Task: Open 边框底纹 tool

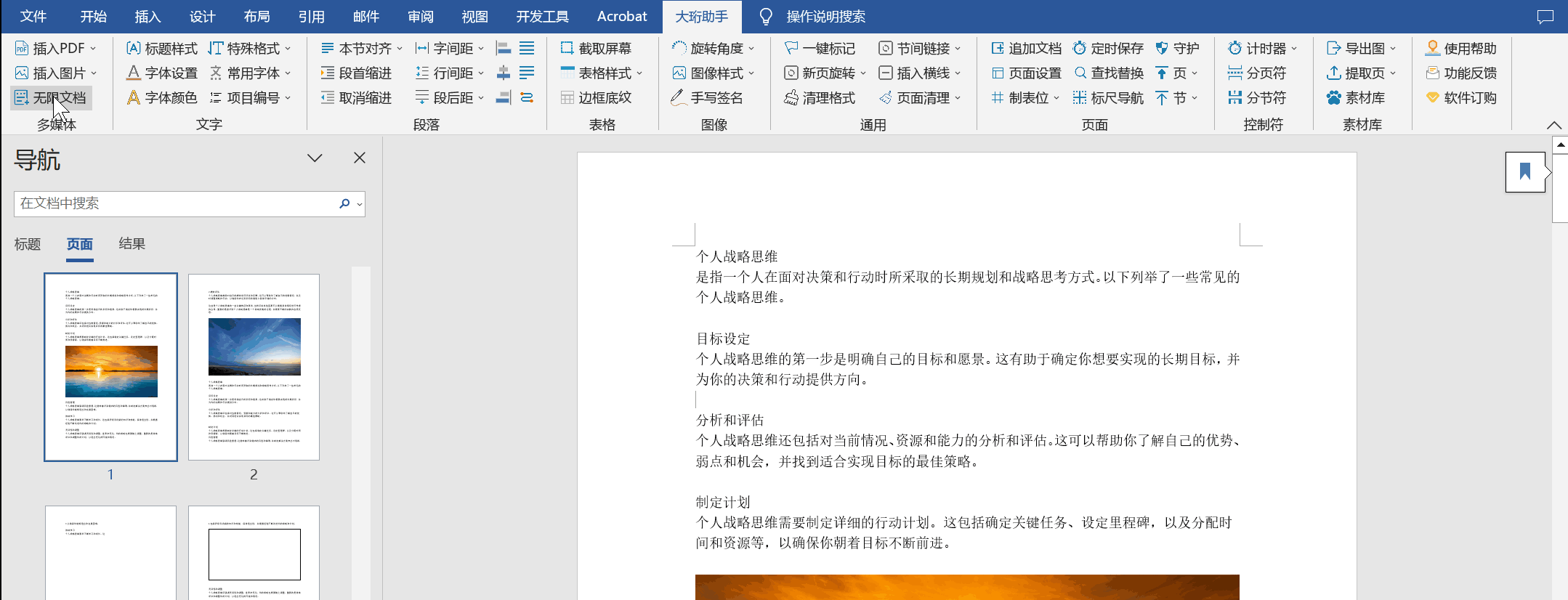Action: [597, 98]
